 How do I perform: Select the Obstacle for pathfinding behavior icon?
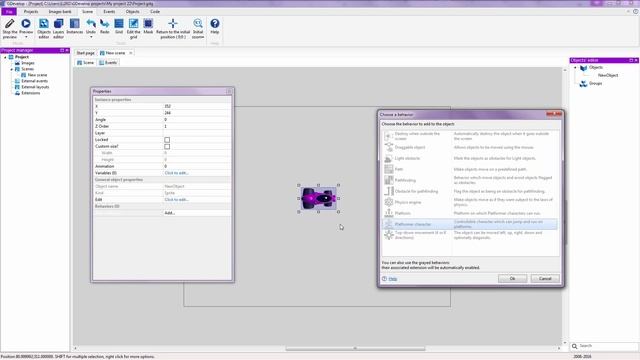coord(389,191)
